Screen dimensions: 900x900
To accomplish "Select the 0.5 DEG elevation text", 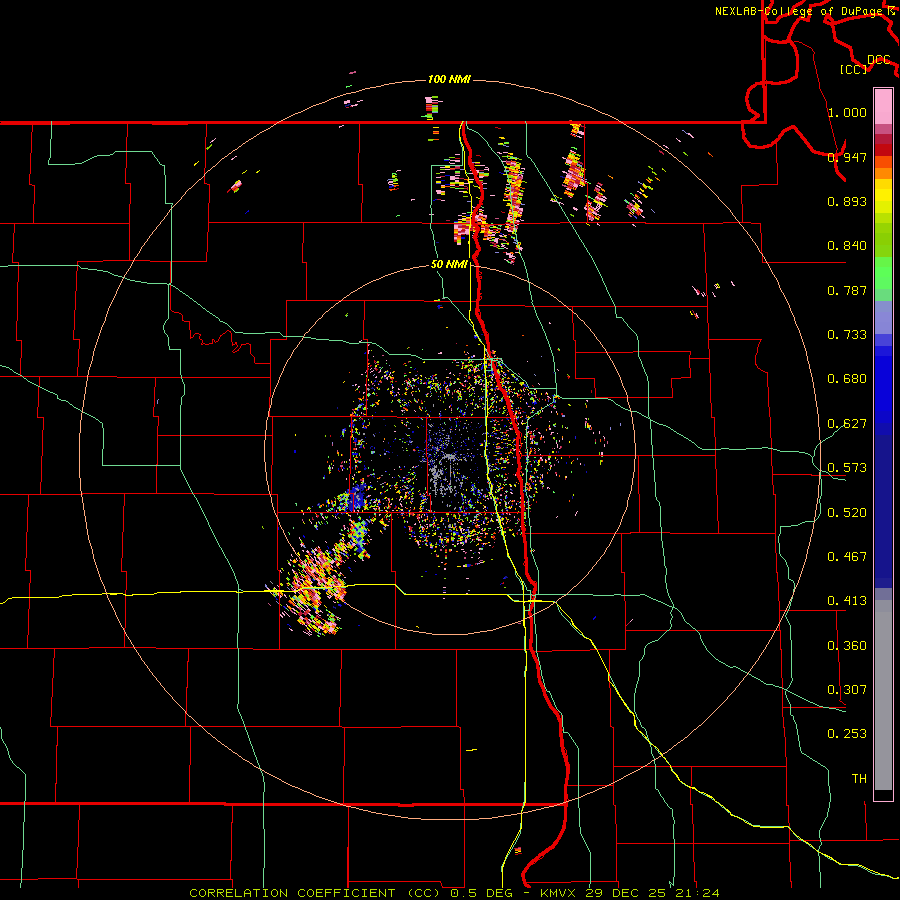I will click(x=482, y=893).
